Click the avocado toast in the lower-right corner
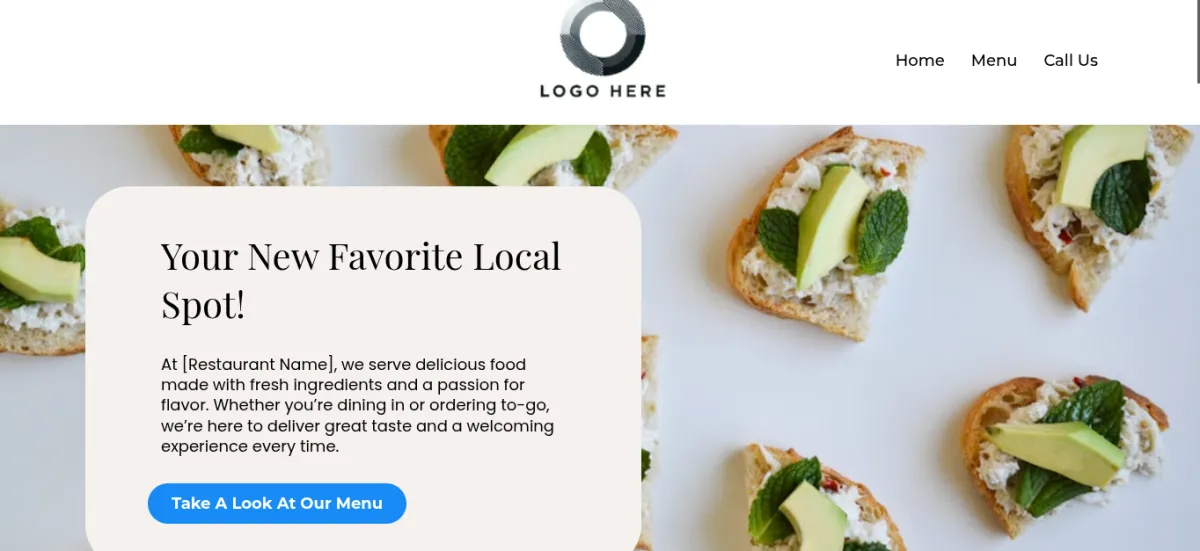 (1064, 453)
